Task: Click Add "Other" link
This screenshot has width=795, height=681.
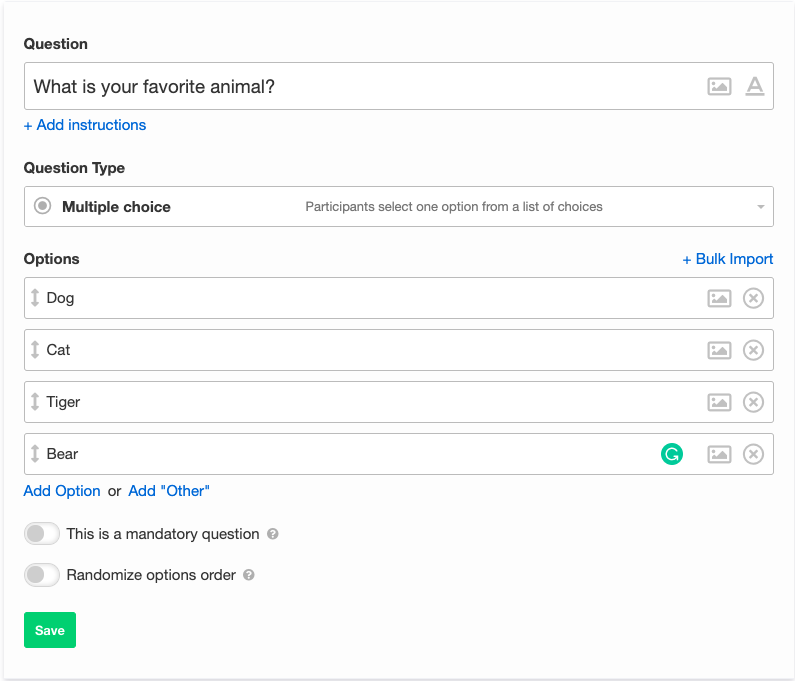Action: [x=169, y=491]
